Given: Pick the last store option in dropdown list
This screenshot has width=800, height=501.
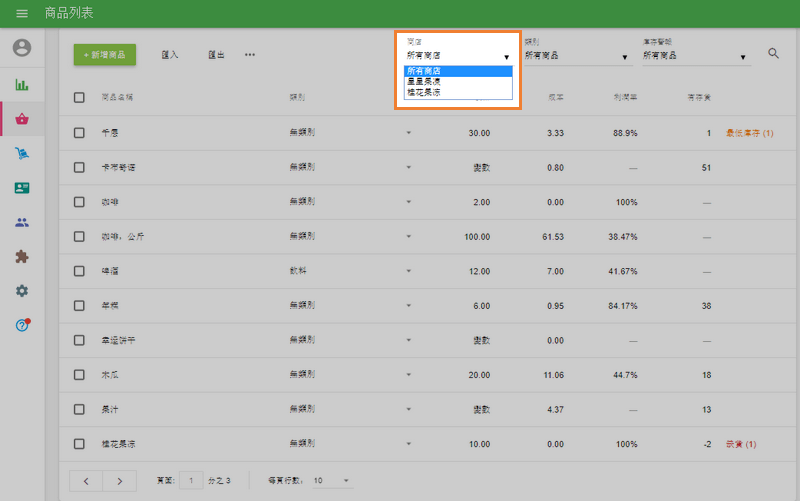Looking at the screenshot, I should (x=458, y=92).
